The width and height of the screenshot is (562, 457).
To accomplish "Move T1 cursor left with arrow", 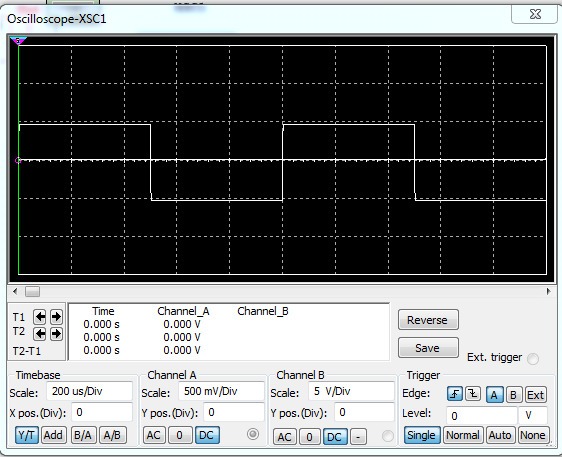I will [x=40, y=317].
